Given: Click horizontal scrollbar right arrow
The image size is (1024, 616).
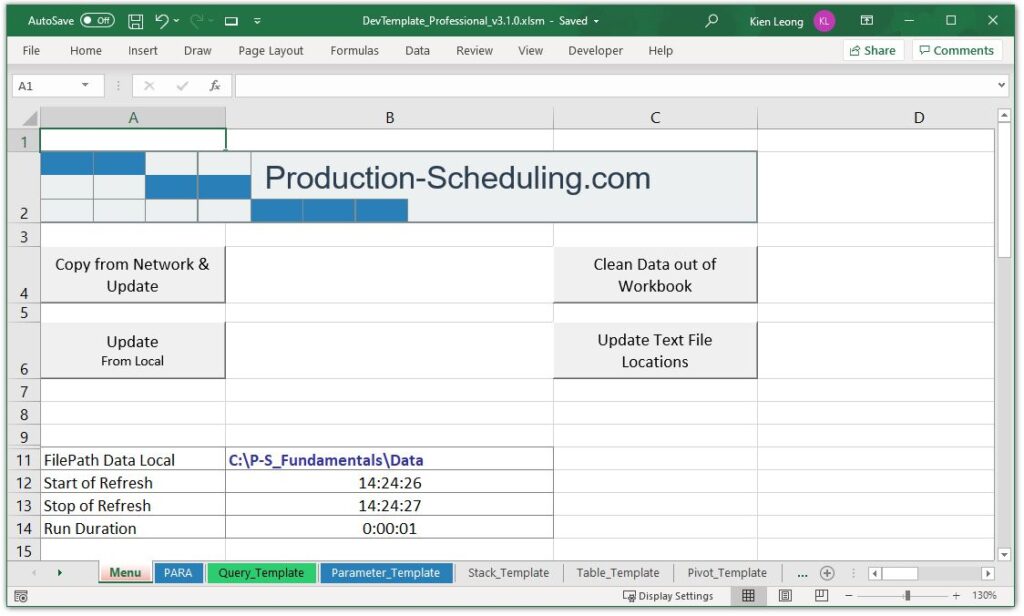Looking at the screenshot, I should [987, 574].
